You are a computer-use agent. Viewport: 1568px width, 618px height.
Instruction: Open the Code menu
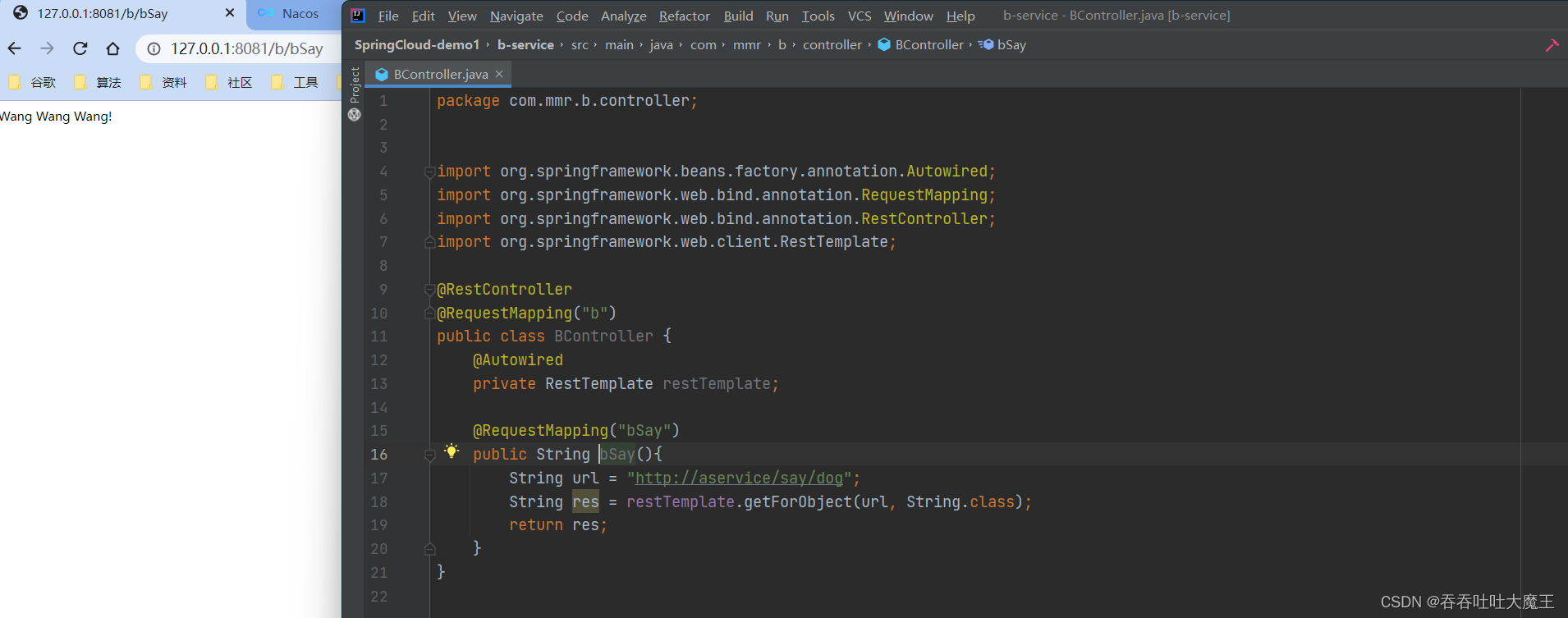tap(572, 16)
